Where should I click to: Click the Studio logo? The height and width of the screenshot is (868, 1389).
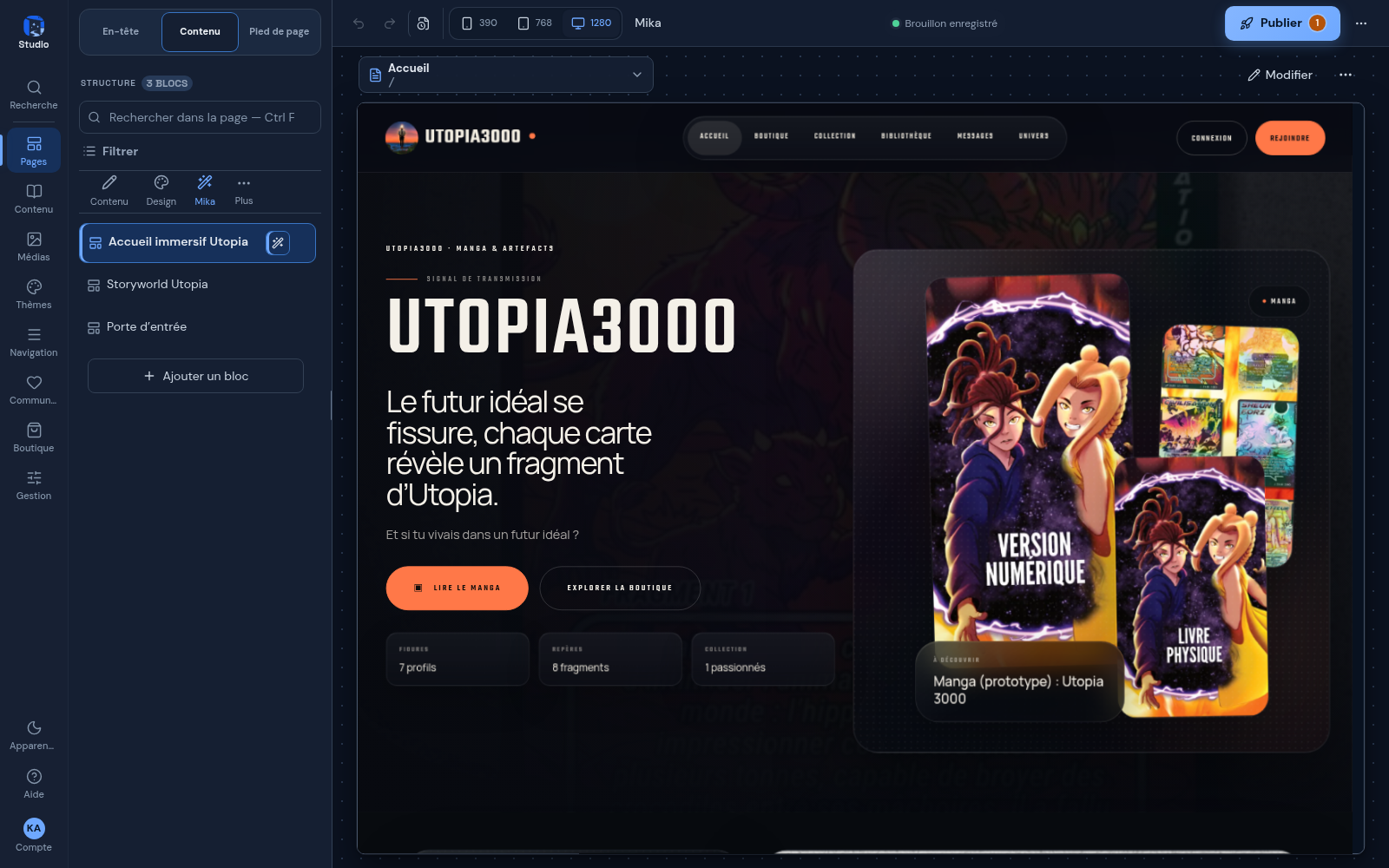click(x=34, y=31)
